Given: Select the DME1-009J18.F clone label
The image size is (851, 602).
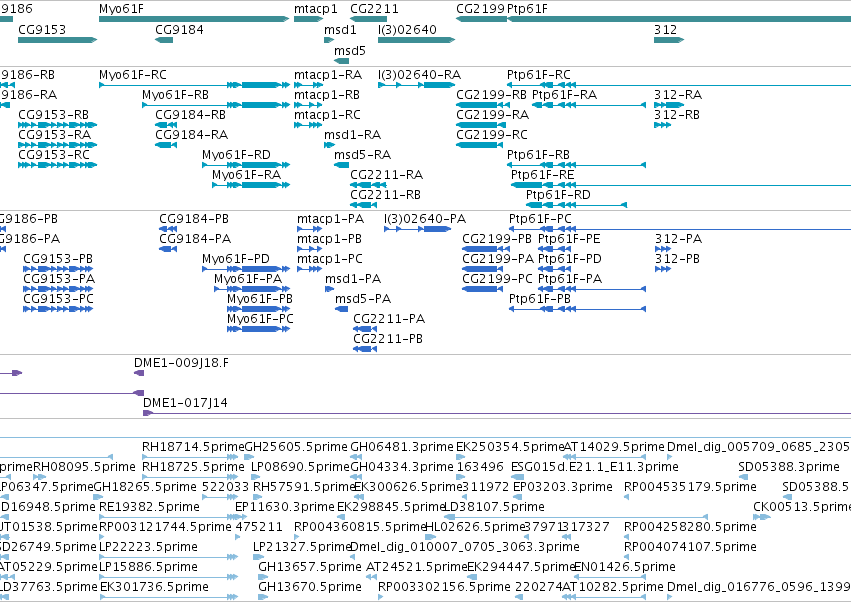Looking at the screenshot, I should [x=181, y=362].
